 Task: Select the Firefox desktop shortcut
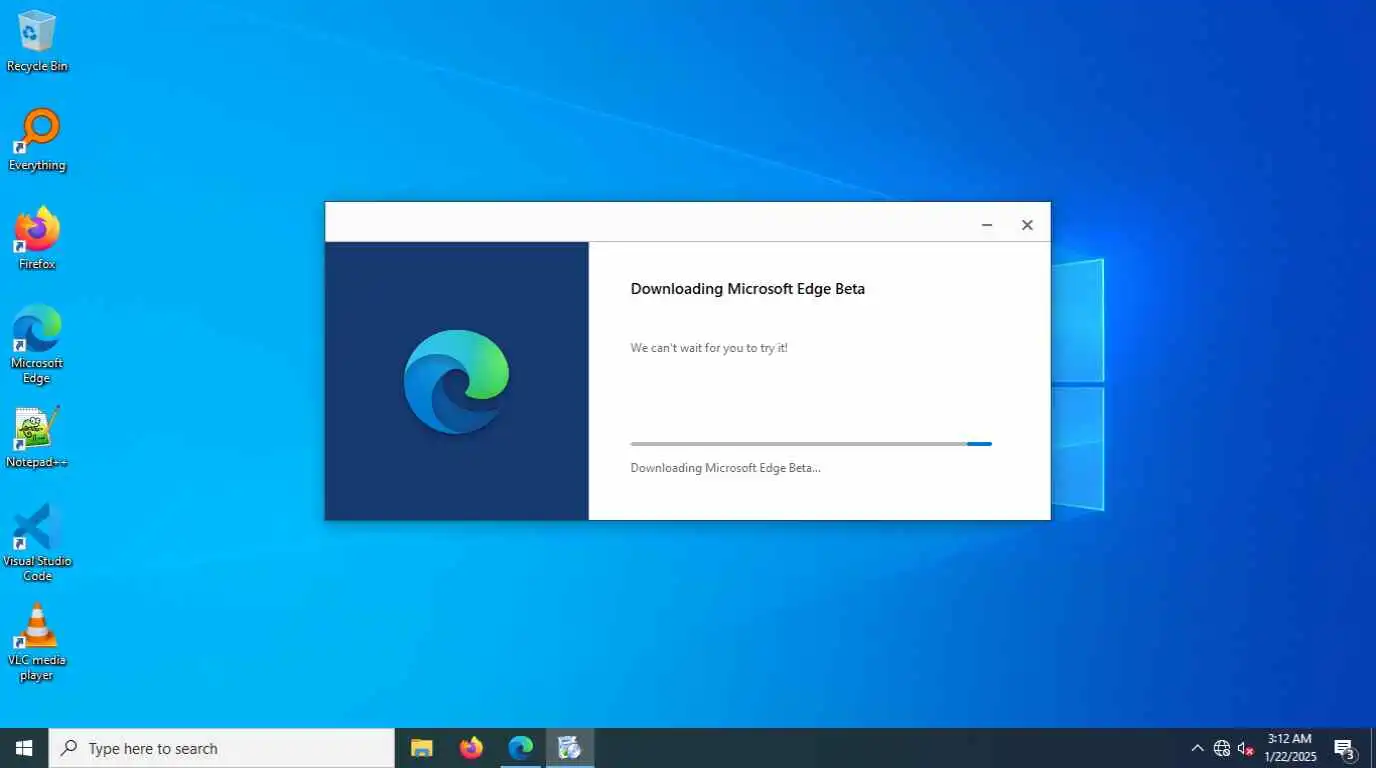[37, 239]
